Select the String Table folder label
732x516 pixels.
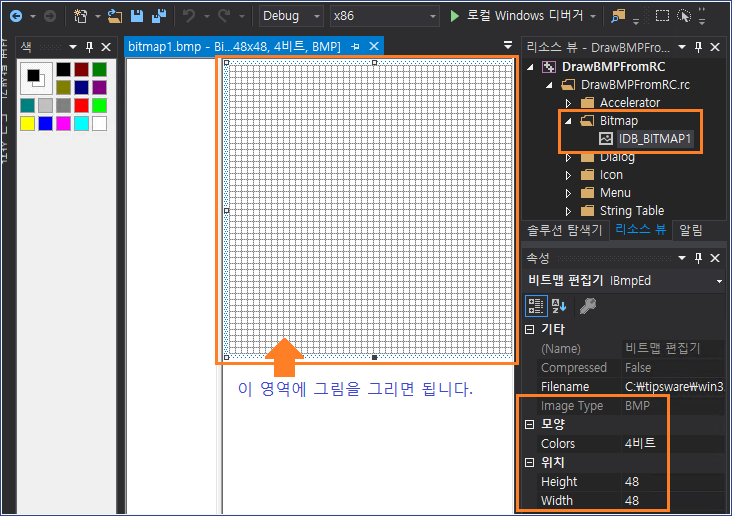point(632,211)
